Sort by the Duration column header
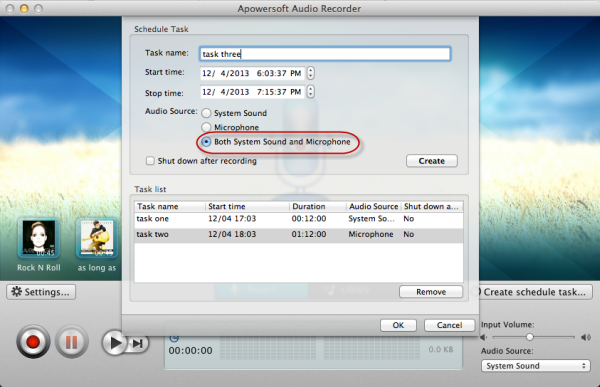The height and width of the screenshot is (387, 600). [318, 206]
